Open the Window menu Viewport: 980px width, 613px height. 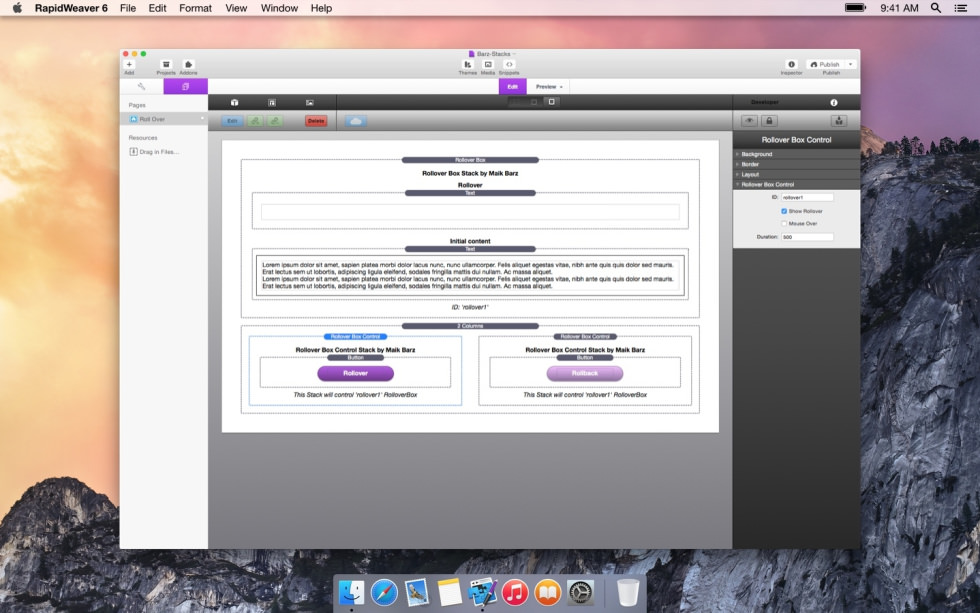pos(279,8)
